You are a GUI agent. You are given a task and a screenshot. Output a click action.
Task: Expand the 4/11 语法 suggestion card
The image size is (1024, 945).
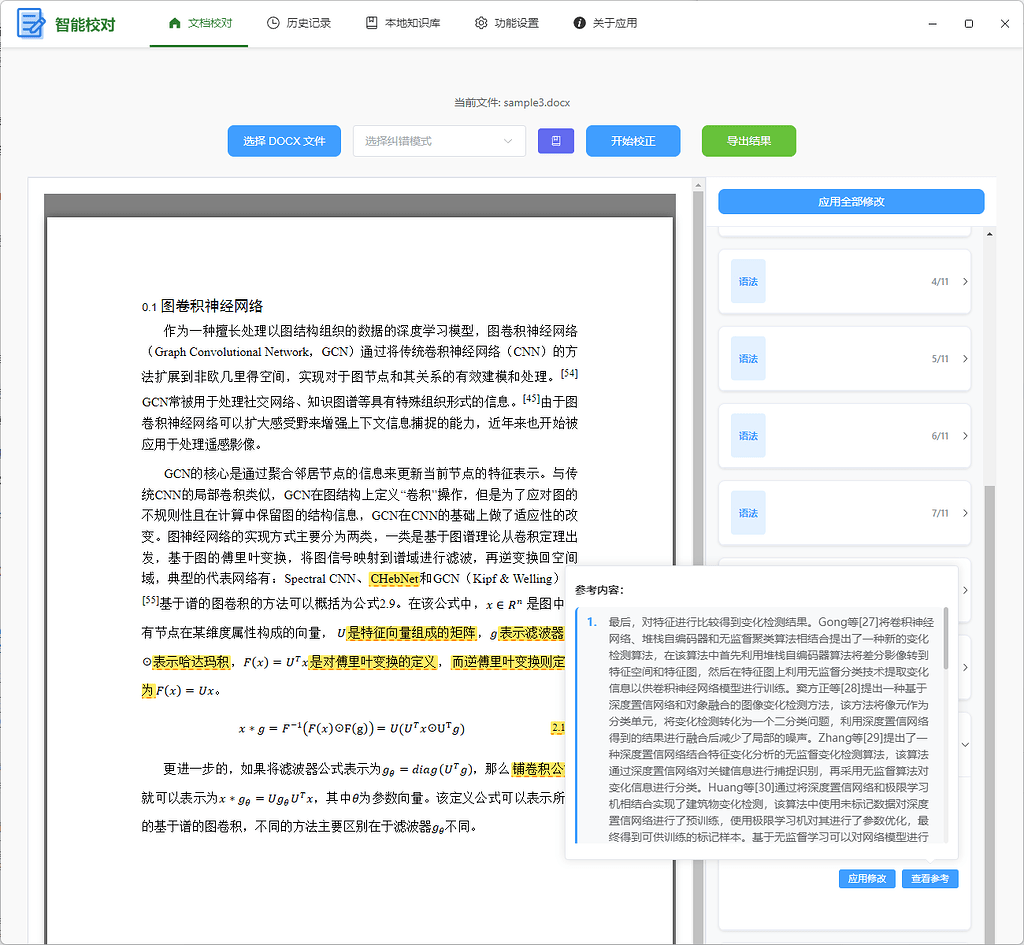[844, 281]
